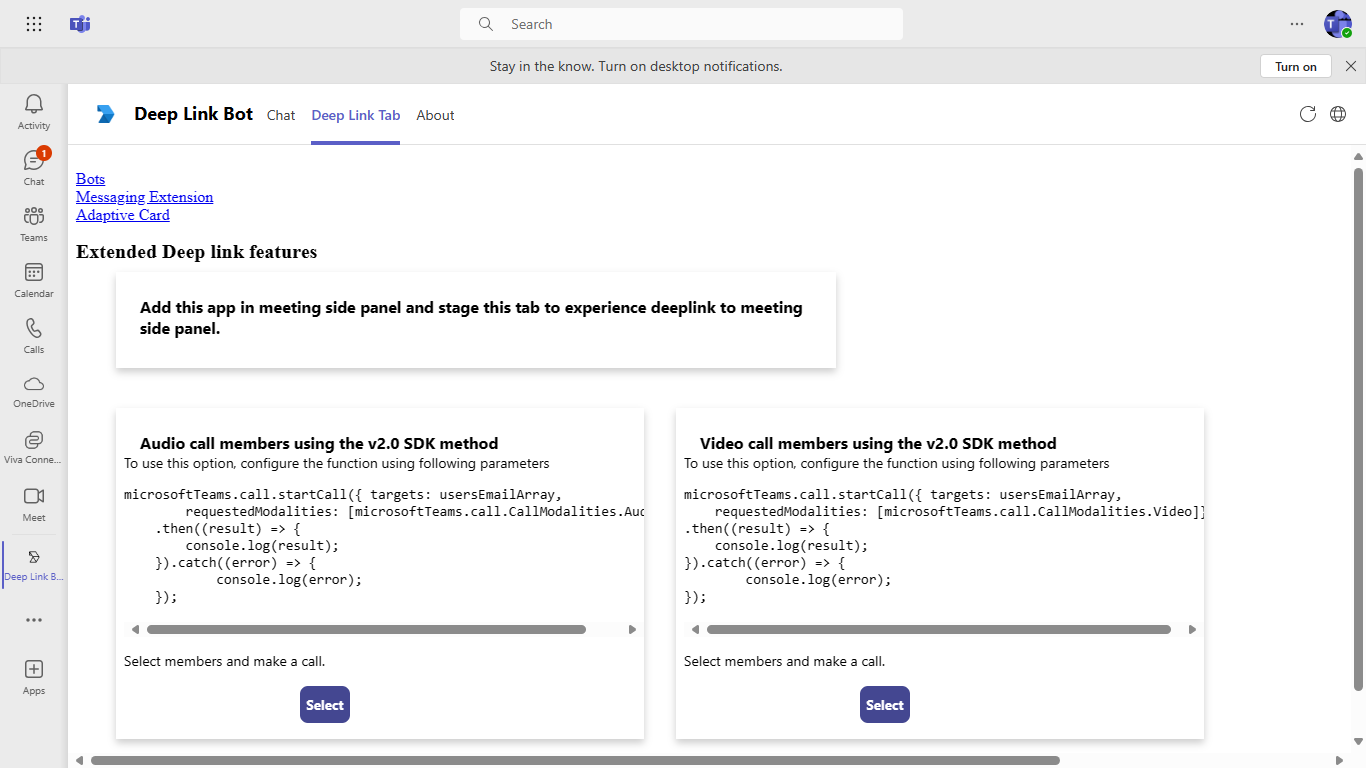Open OneDrive from the sidebar
1366x768 pixels.
click(34, 391)
